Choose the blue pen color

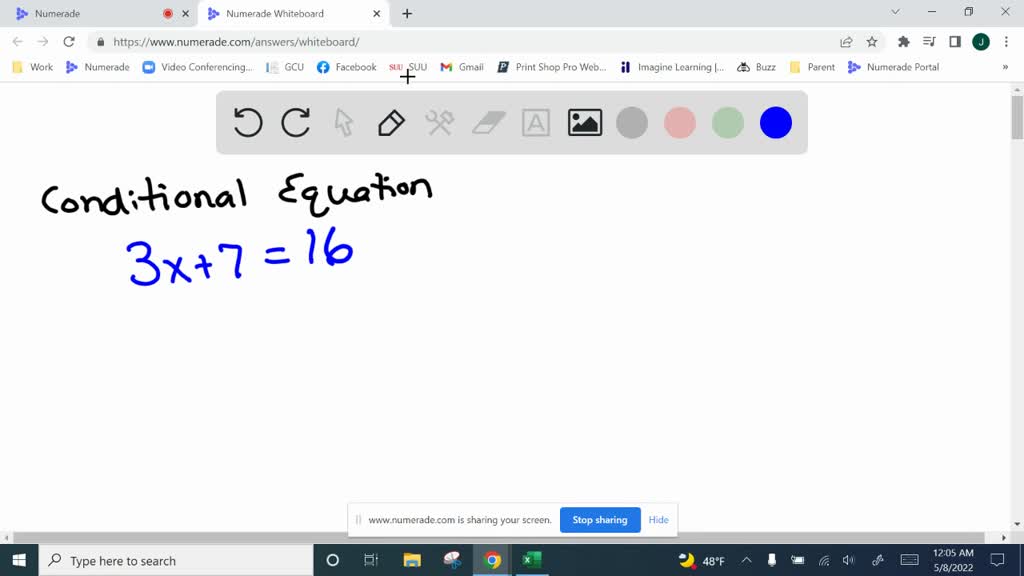776,123
